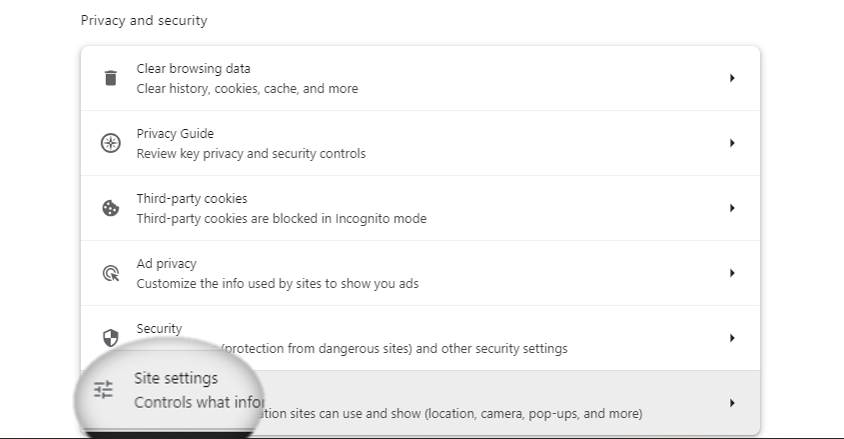Click the cookie icon beside Third-party cookies

(110, 208)
